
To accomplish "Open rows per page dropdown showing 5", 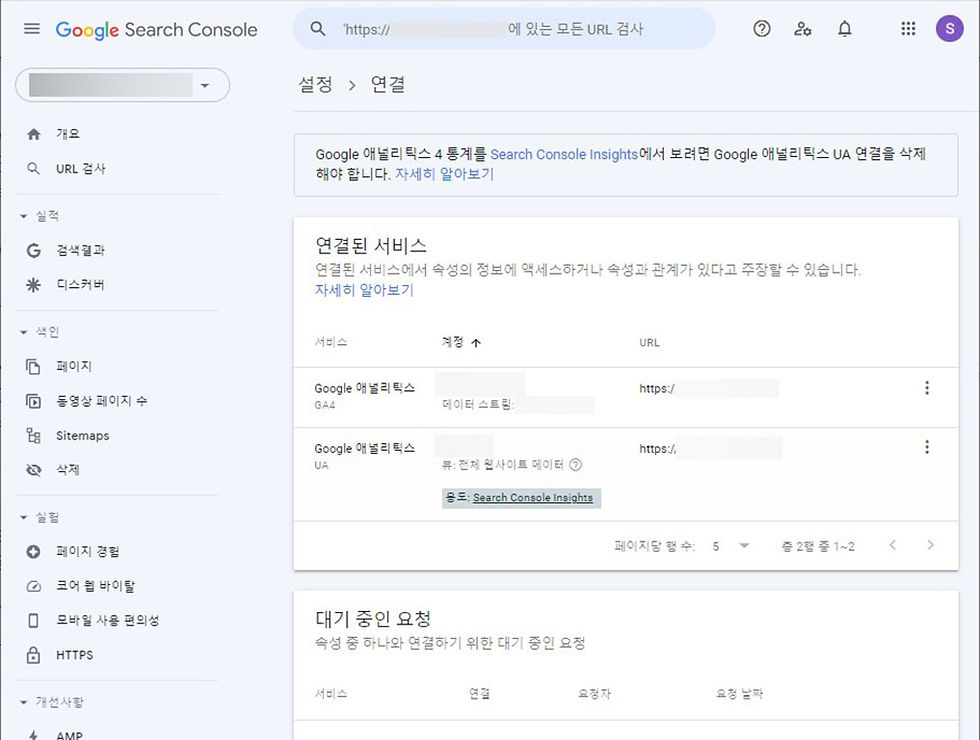I will (730, 546).
